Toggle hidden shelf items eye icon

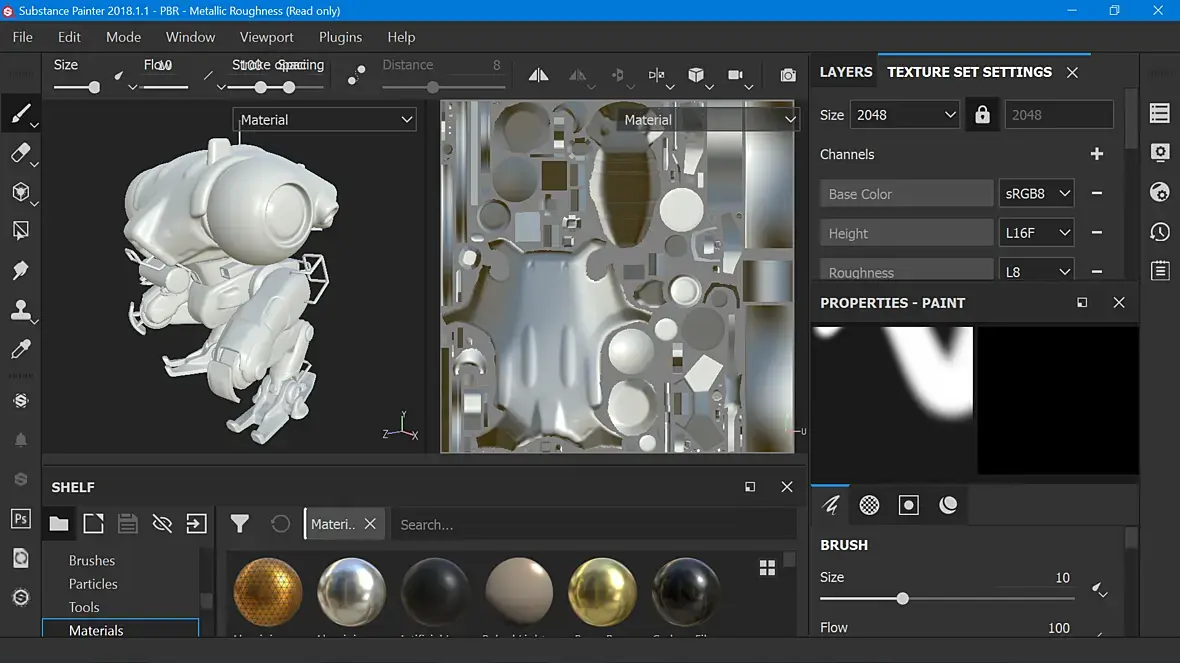(162, 523)
